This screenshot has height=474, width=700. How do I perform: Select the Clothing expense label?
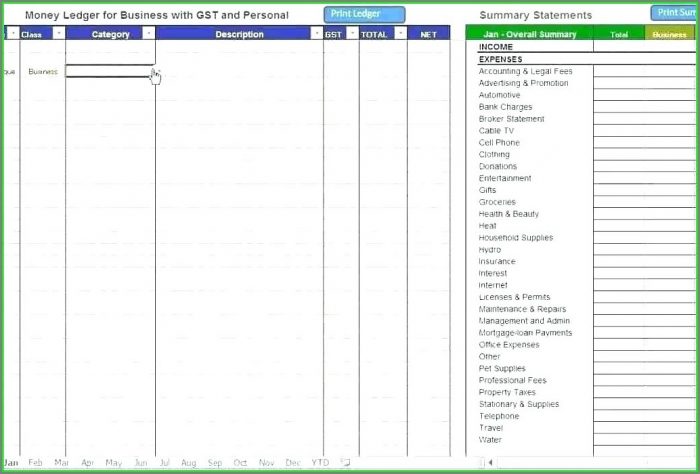[494, 154]
